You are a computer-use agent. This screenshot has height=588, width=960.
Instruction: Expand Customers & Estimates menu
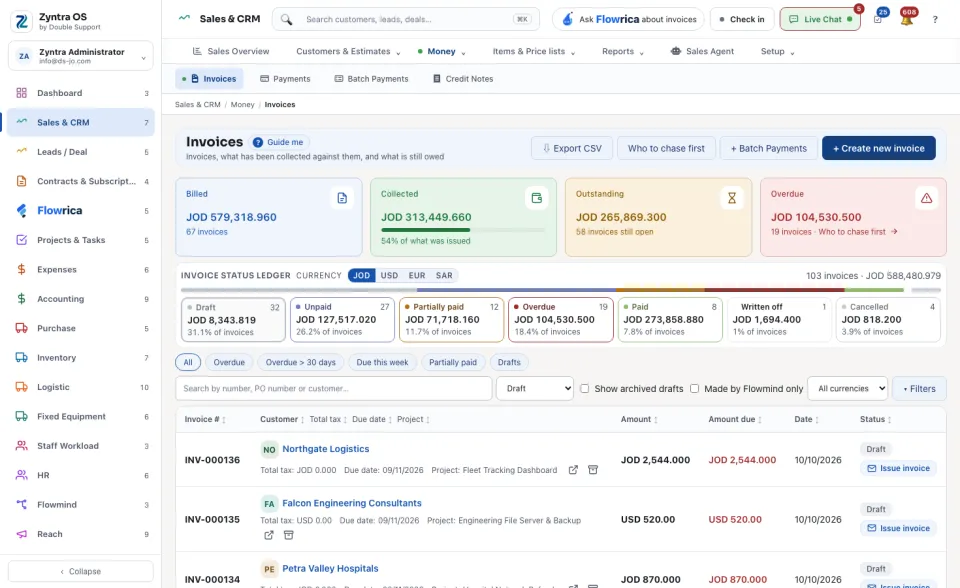(348, 51)
